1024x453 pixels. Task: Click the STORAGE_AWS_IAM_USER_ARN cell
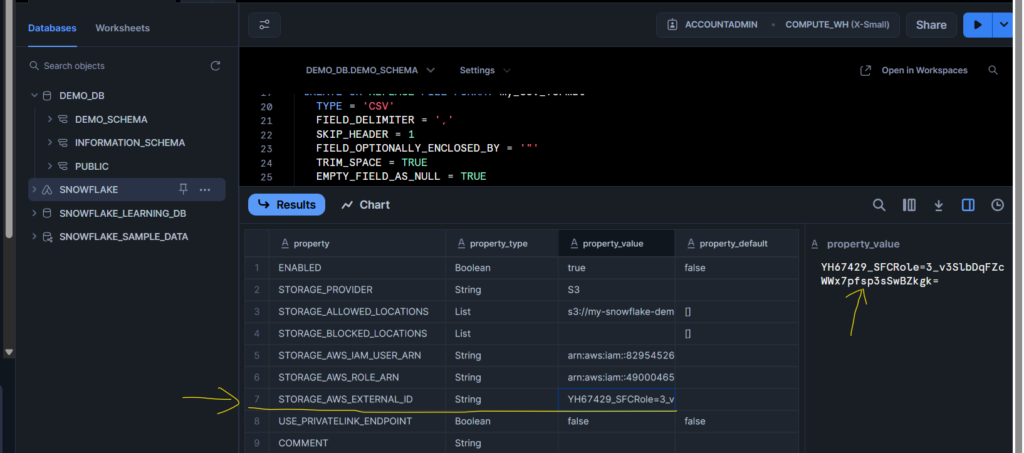[x=357, y=356]
